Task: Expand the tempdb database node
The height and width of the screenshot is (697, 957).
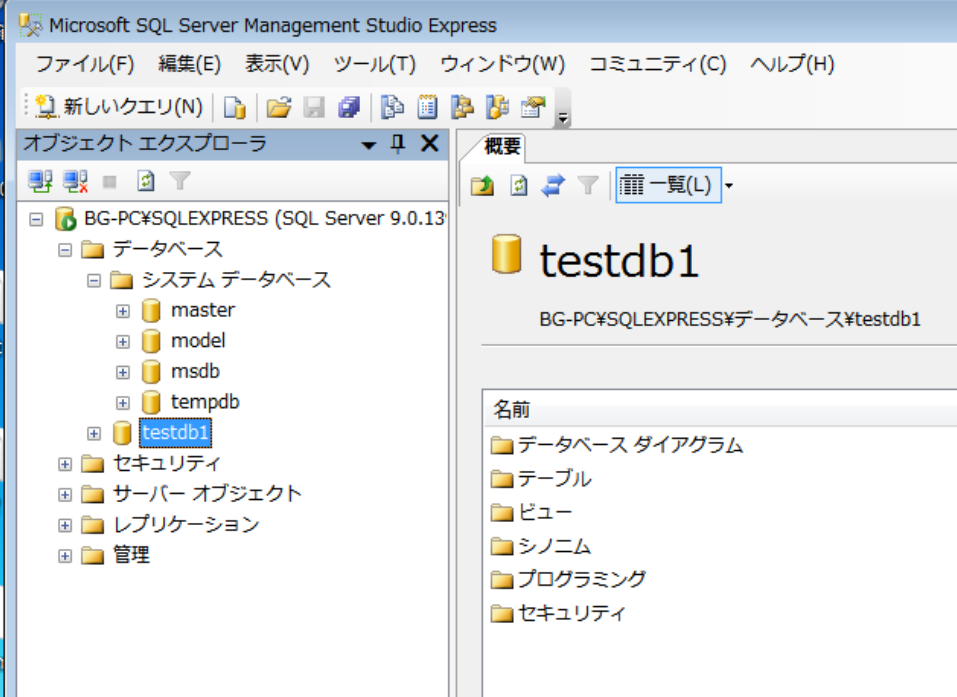Action: (x=123, y=403)
